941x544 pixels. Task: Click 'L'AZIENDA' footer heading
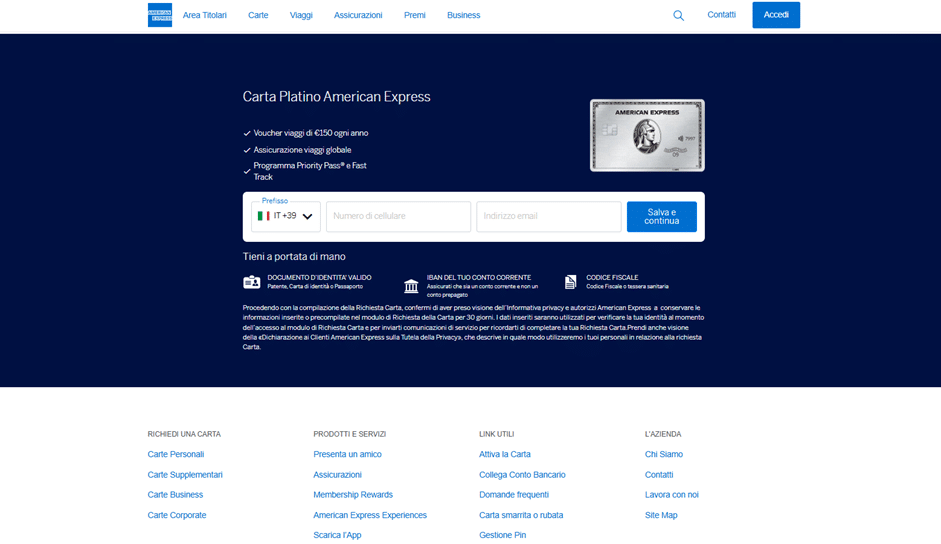pos(663,434)
